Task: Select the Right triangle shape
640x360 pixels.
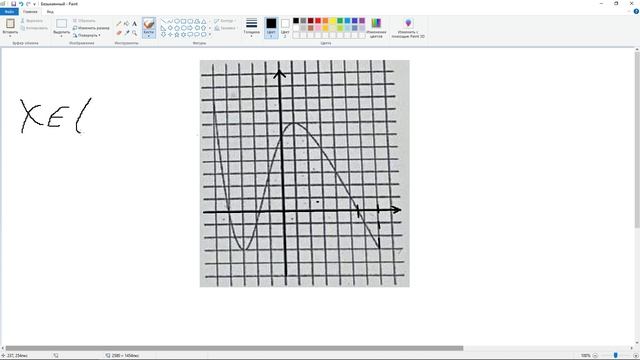Action: (163, 28)
